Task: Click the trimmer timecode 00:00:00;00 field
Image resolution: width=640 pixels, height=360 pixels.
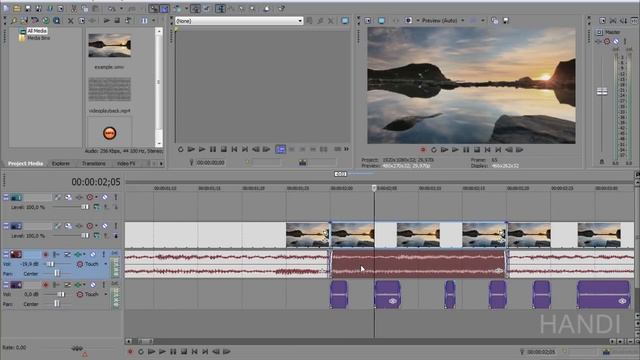Action: (x=210, y=162)
